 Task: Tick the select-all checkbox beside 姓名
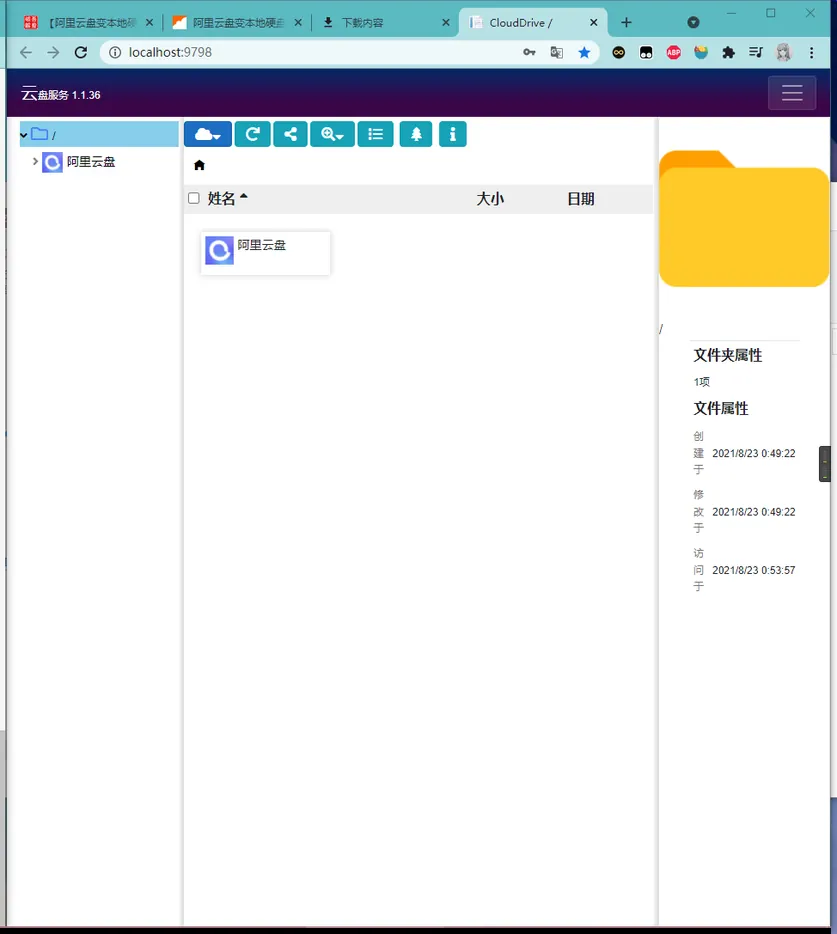[194, 198]
